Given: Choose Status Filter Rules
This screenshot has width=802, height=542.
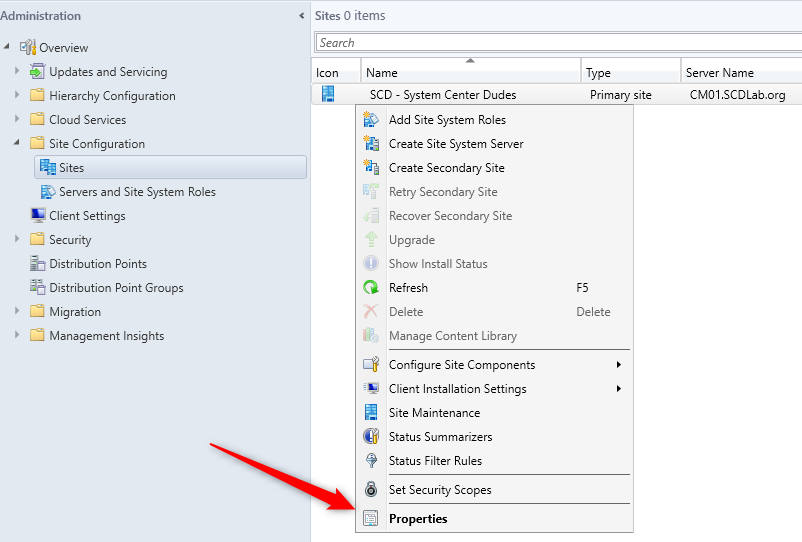Looking at the screenshot, I should pos(494,461).
